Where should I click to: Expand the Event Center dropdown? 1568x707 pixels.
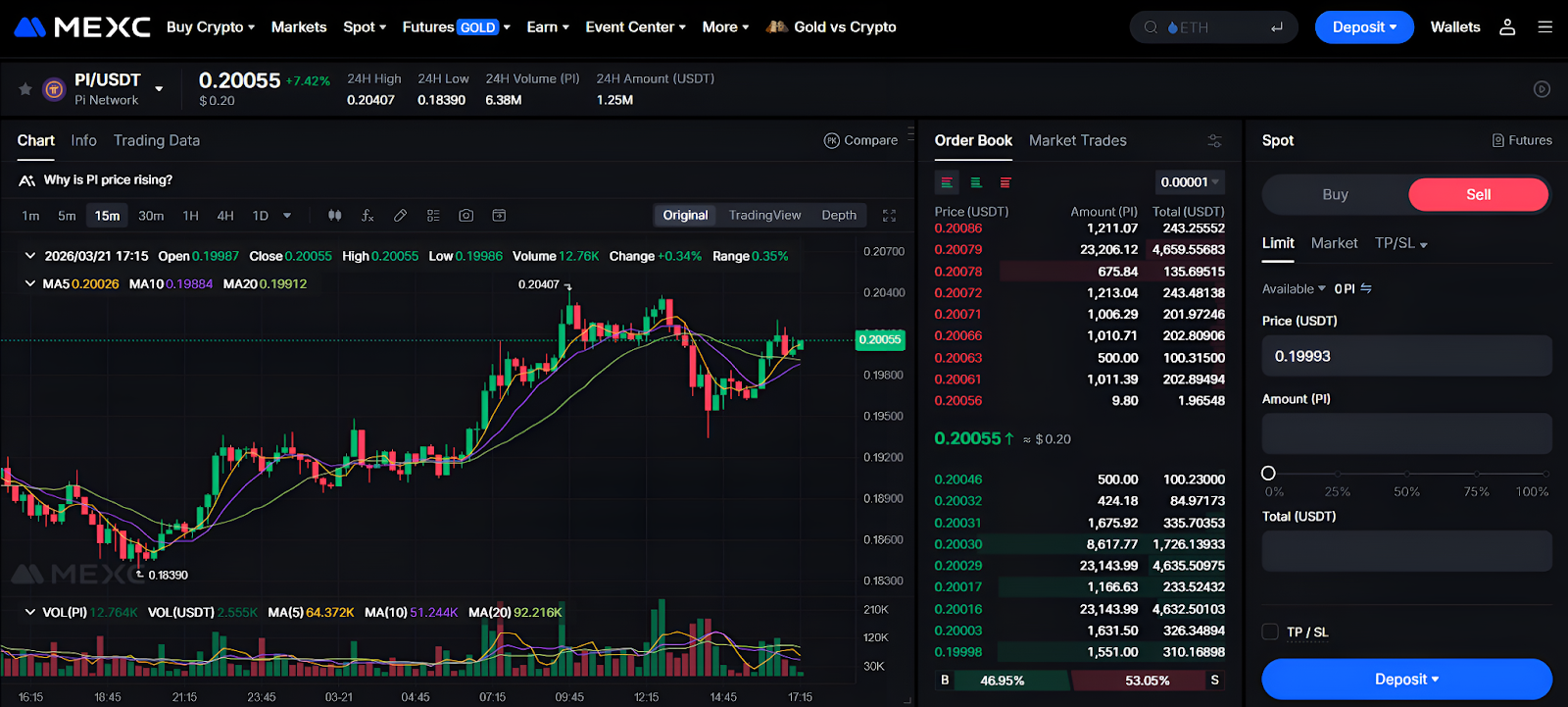click(635, 26)
